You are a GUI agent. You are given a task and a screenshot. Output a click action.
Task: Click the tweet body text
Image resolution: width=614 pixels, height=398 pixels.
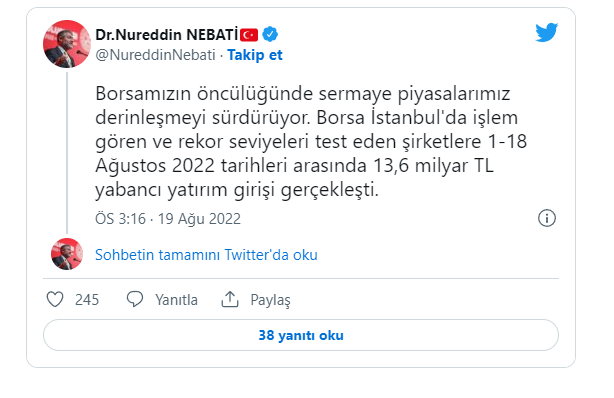coord(311,141)
